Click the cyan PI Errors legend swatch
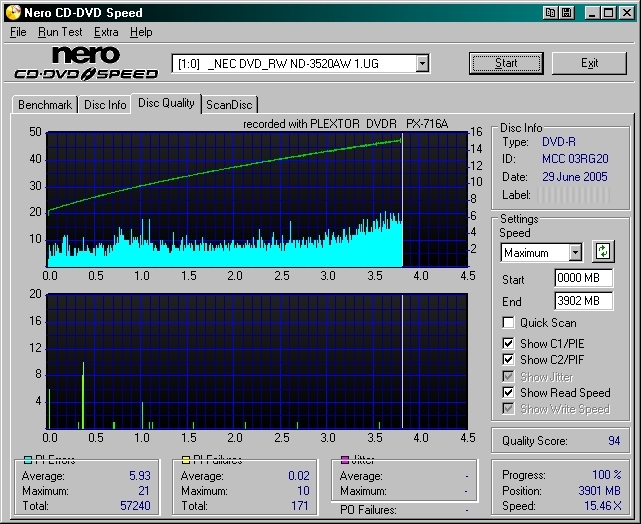The height and width of the screenshot is (524, 641). 28,460
